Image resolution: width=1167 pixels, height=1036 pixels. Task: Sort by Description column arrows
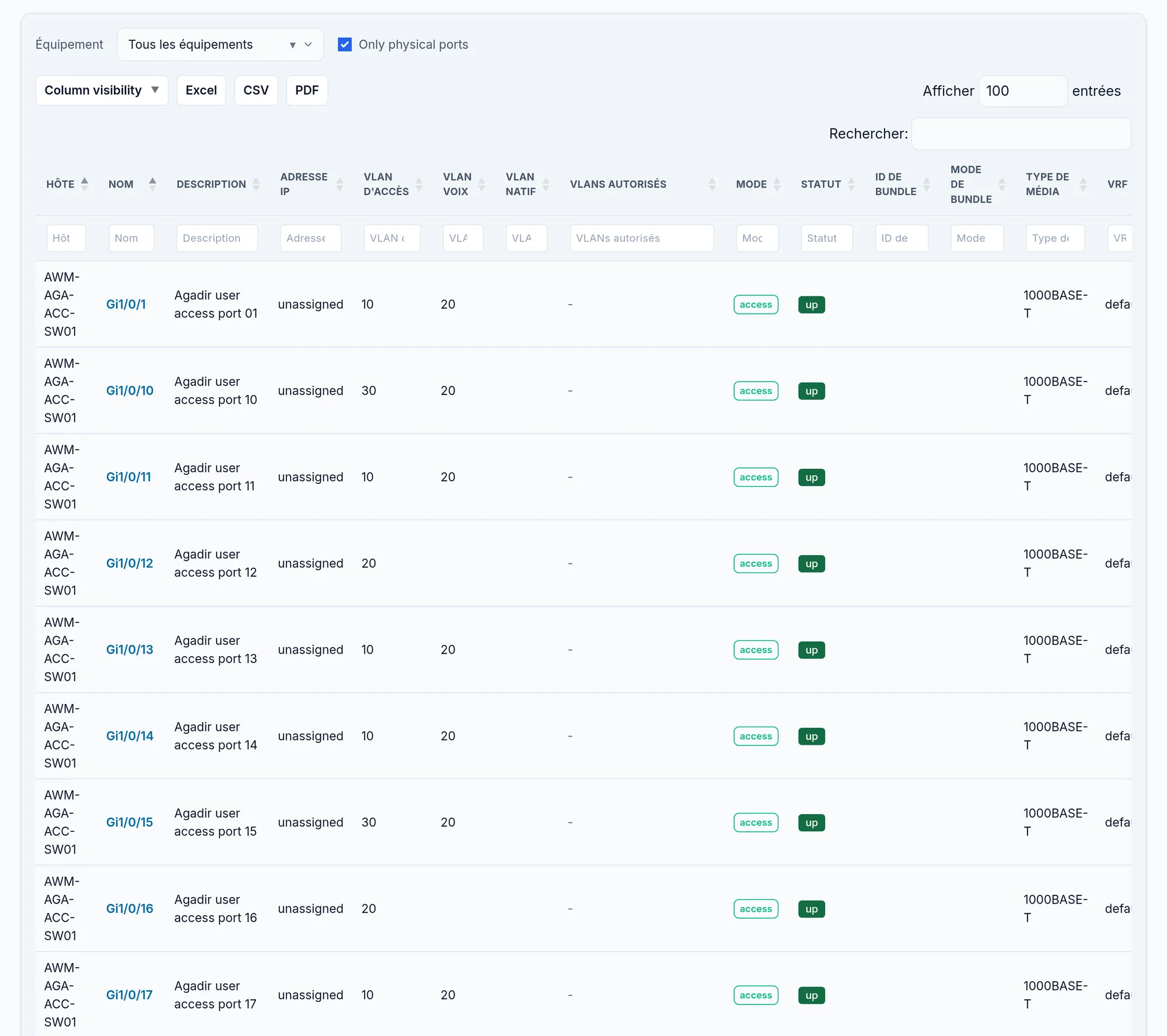tap(256, 184)
